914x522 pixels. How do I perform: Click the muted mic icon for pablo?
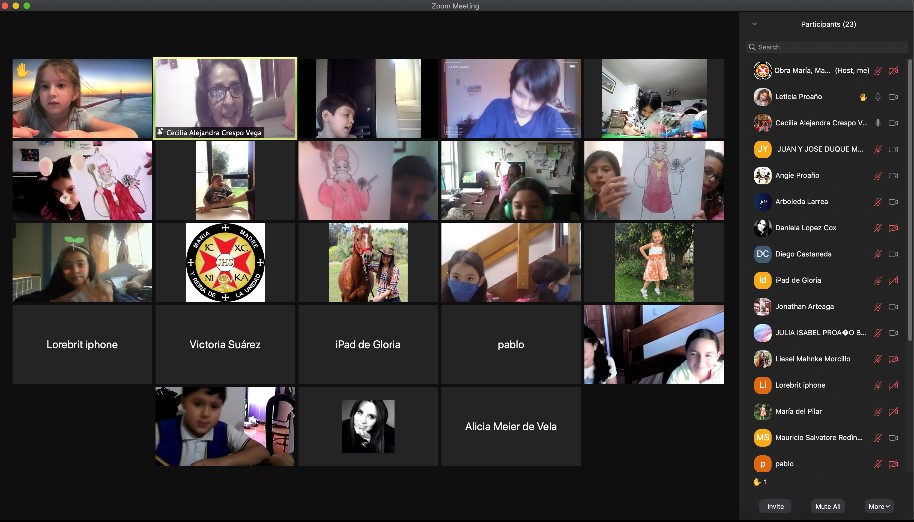point(878,464)
